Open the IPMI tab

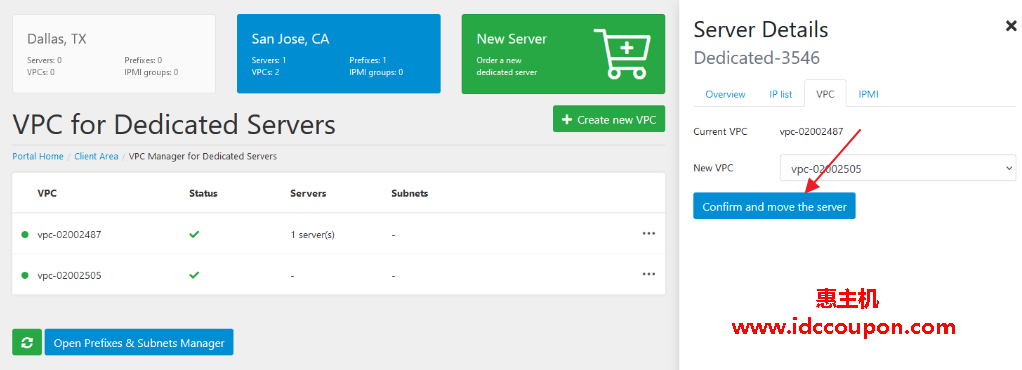pos(868,94)
